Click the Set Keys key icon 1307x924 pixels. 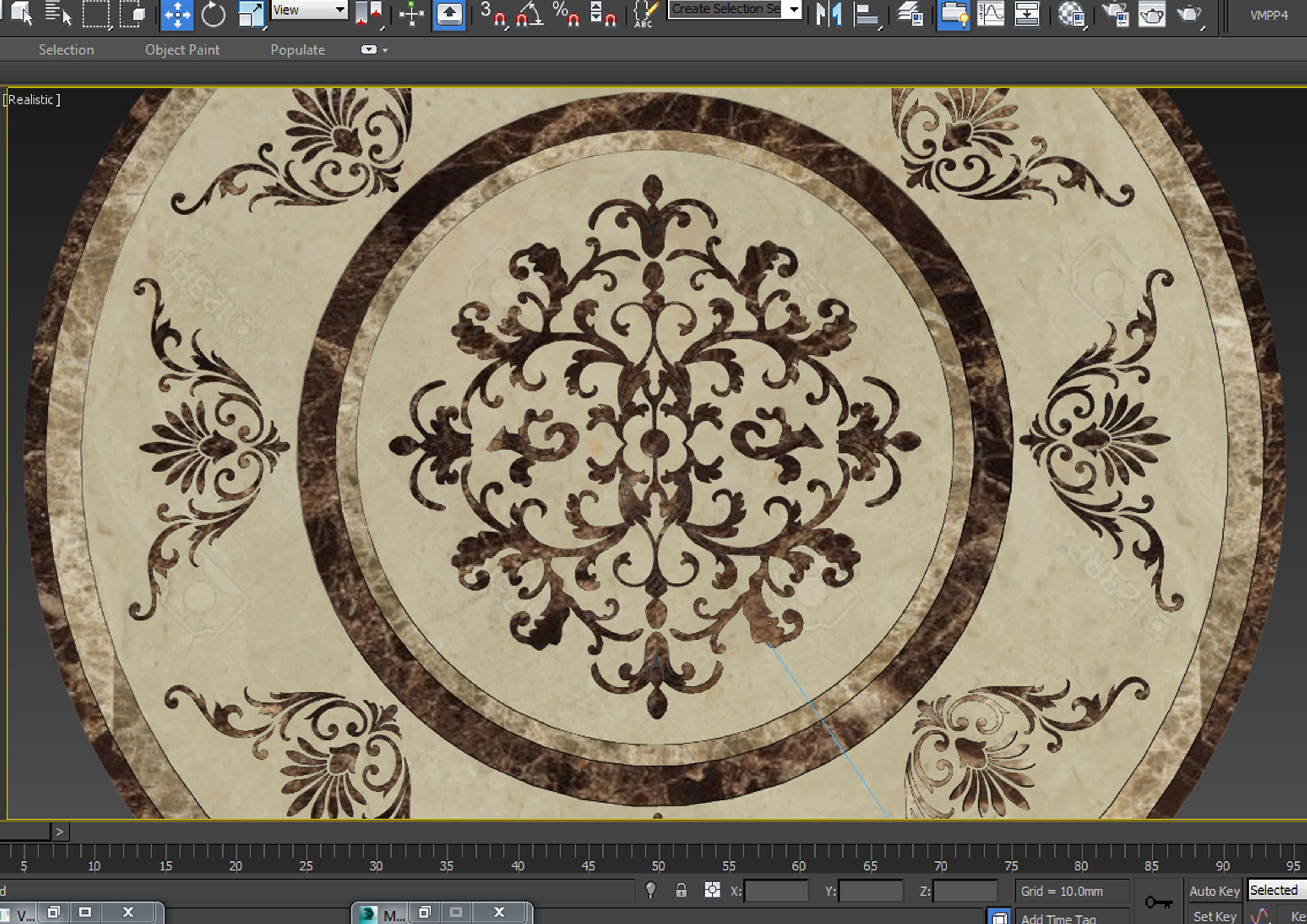1158,902
